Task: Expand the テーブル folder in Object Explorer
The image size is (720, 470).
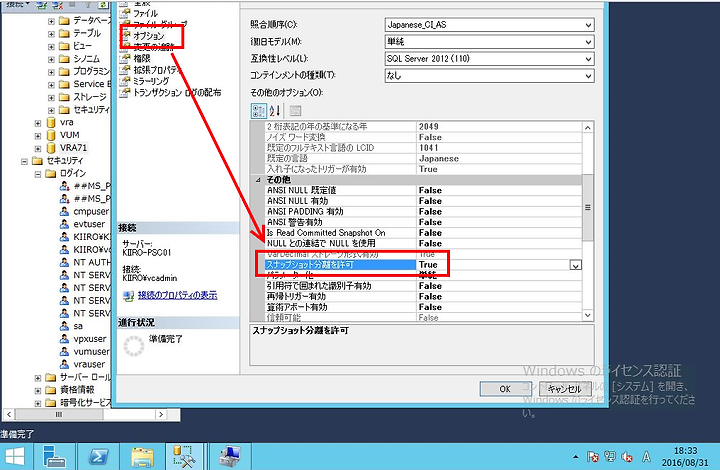Action: (51, 34)
